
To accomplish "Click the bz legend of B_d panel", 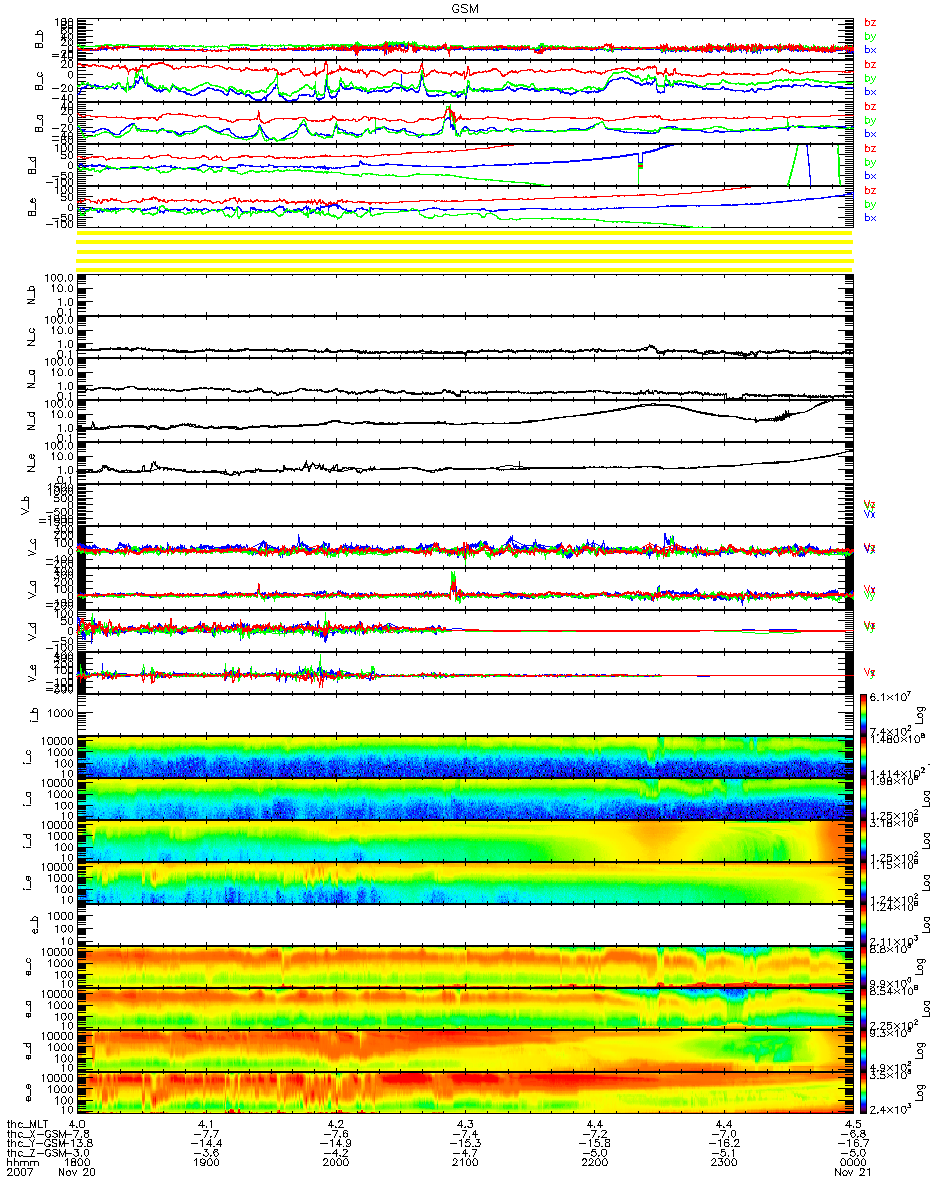I will pos(870,148).
